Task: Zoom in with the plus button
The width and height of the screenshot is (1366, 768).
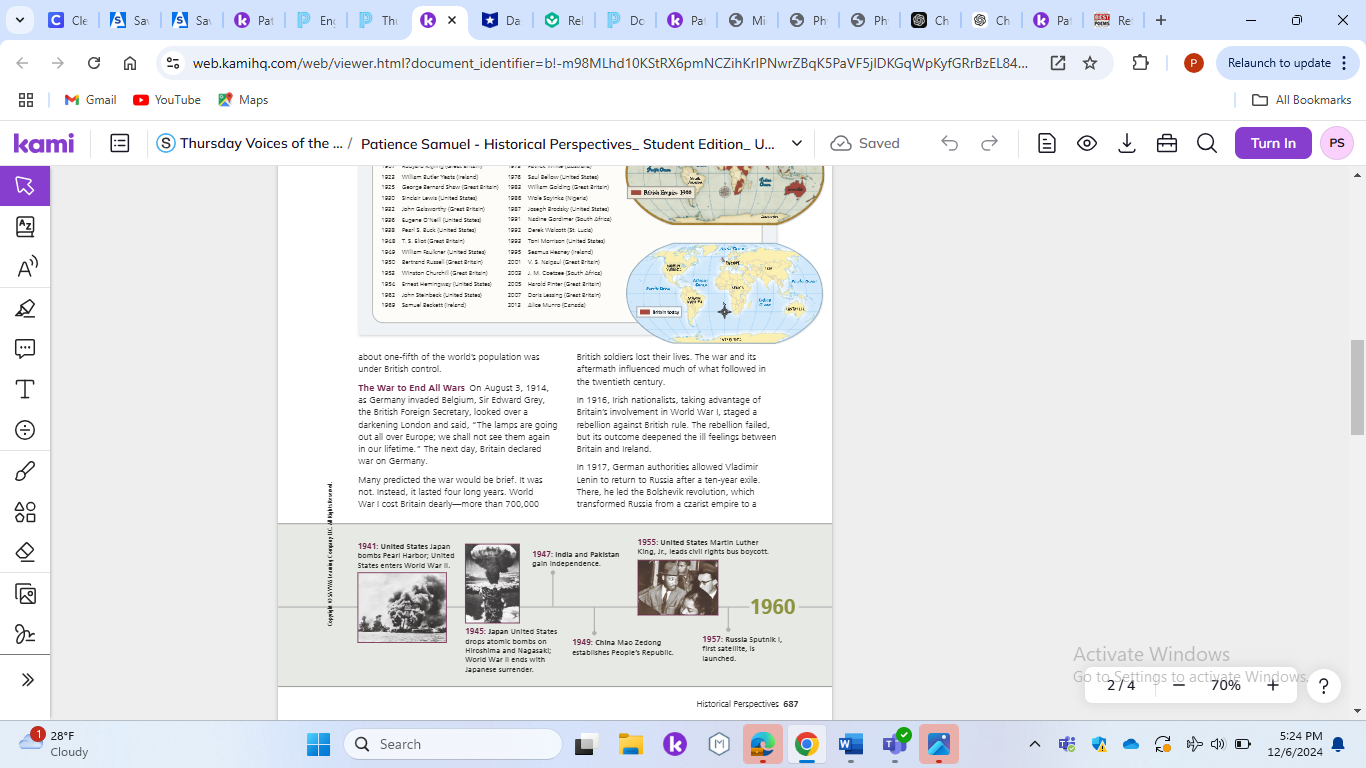Action: tap(1272, 685)
